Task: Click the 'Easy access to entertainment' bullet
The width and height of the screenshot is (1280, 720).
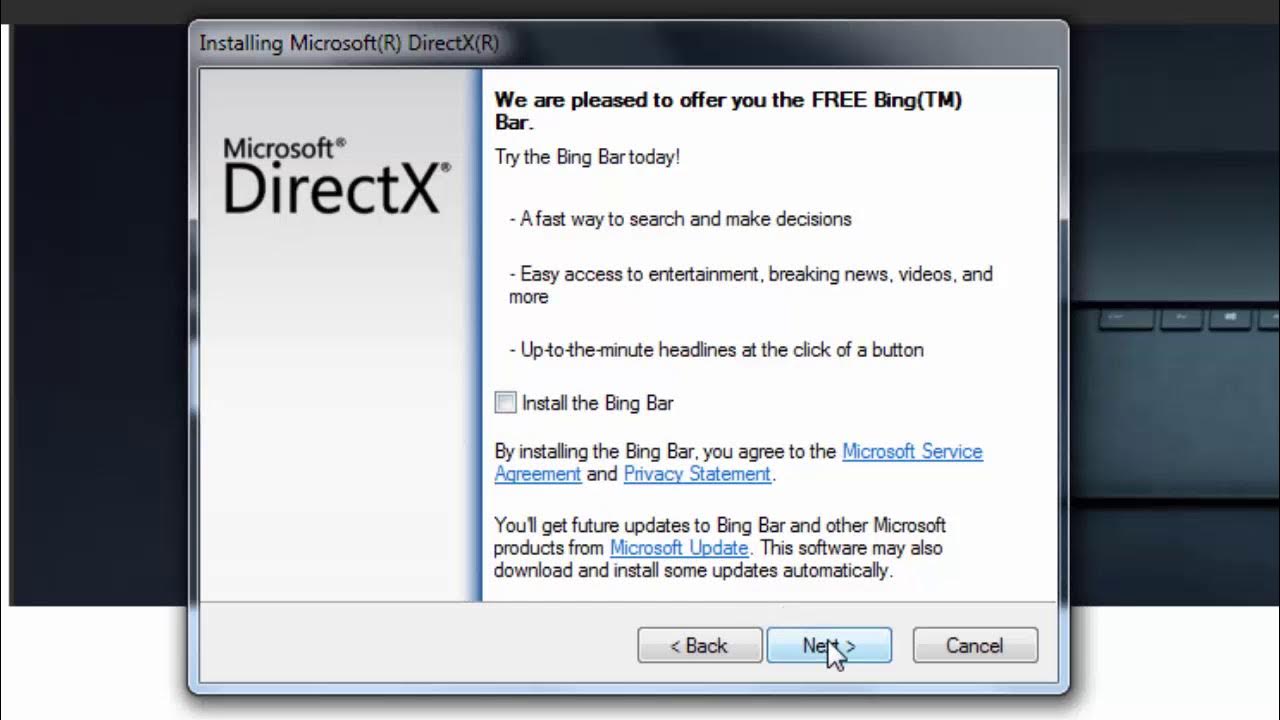Action: tap(750, 285)
